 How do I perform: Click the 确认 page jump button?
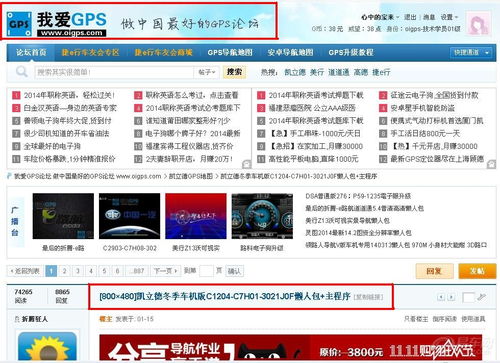234,271
